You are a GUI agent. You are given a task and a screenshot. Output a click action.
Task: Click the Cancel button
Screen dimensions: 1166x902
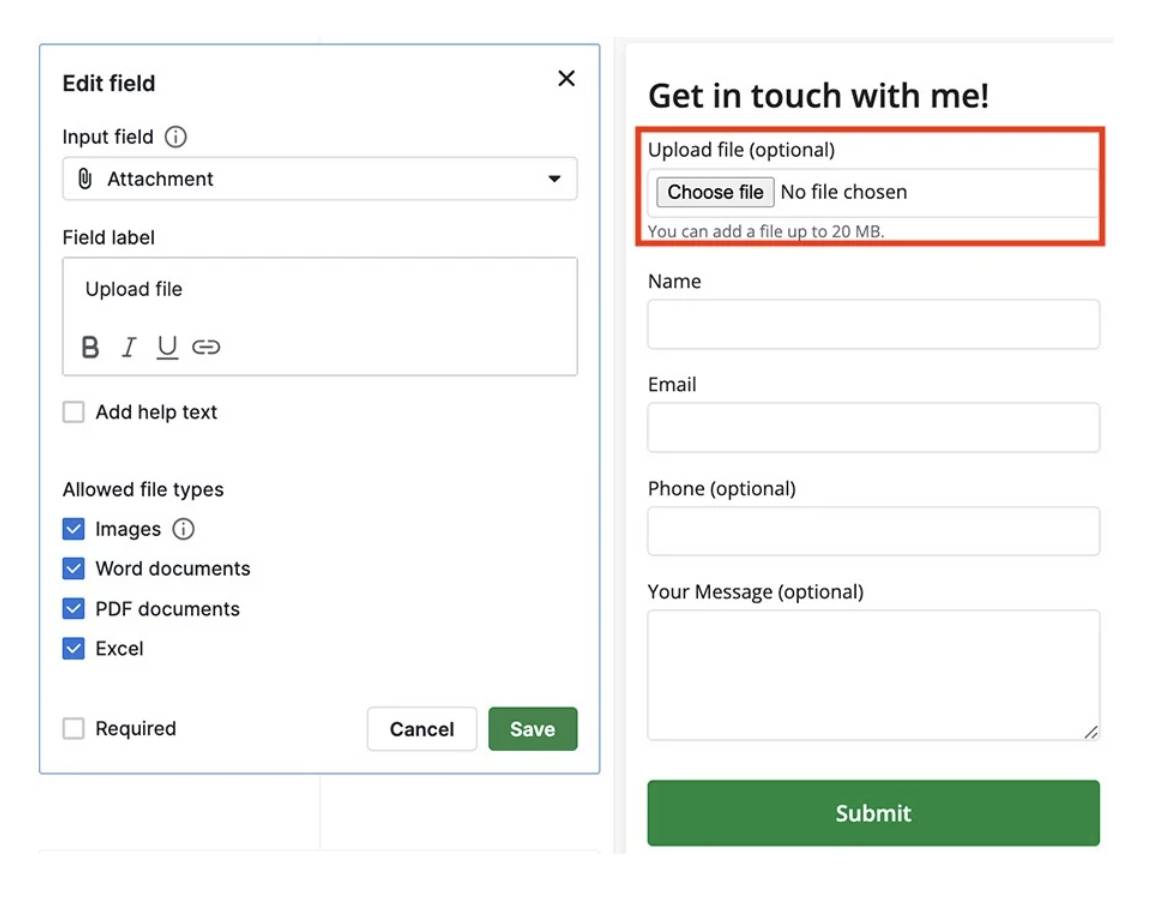(x=421, y=729)
